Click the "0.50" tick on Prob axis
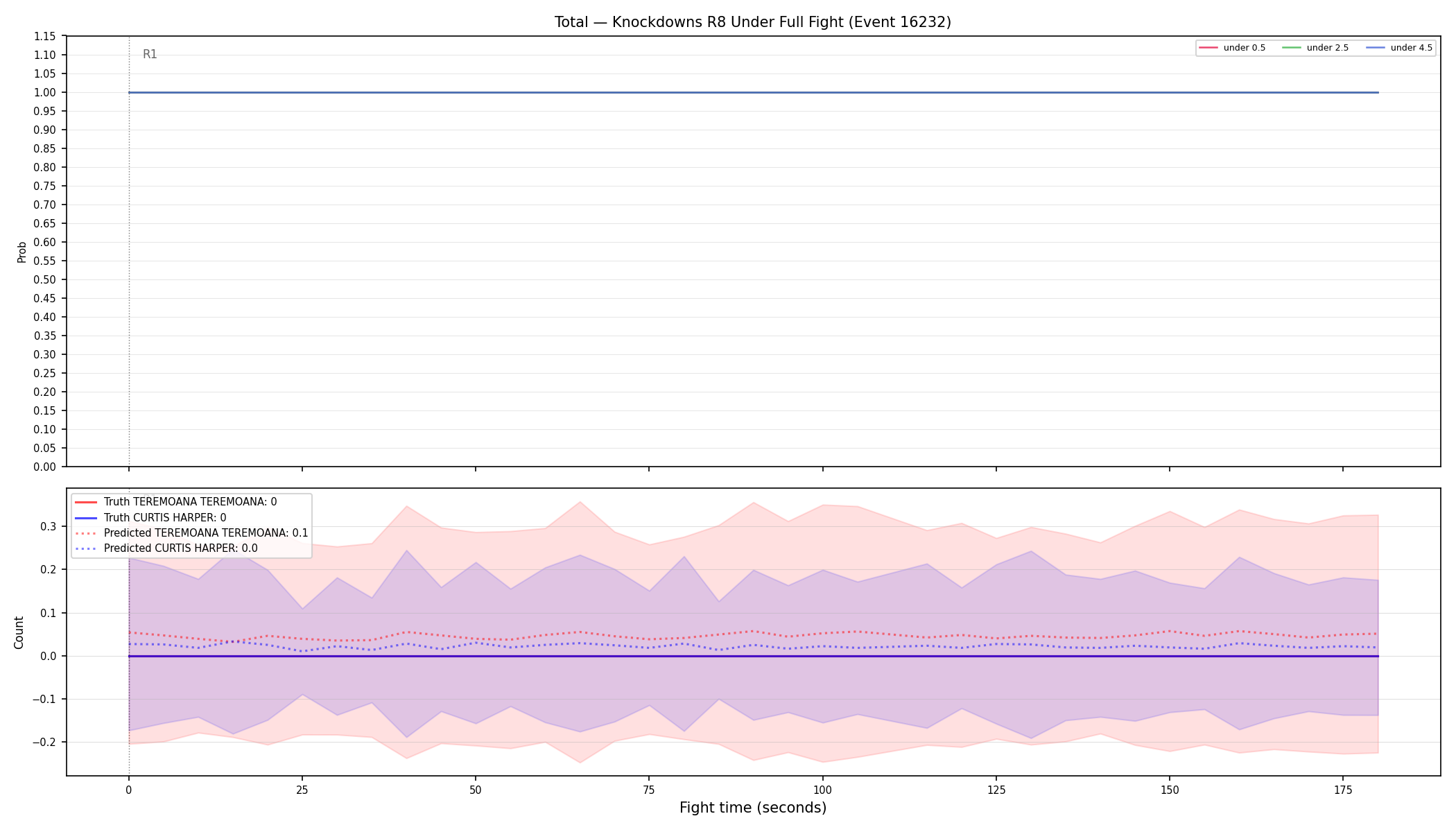1456x832 pixels. 46,279
